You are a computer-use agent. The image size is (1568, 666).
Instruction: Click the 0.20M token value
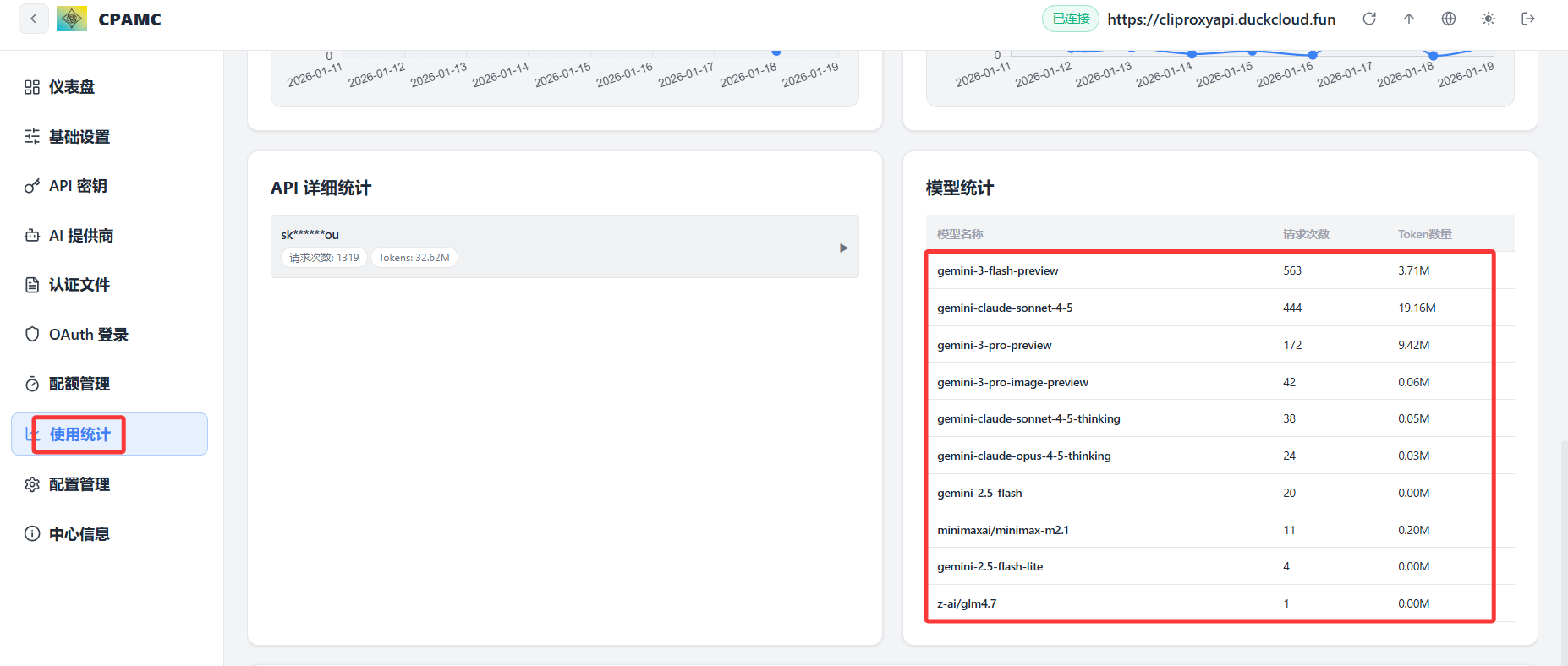pos(1413,530)
